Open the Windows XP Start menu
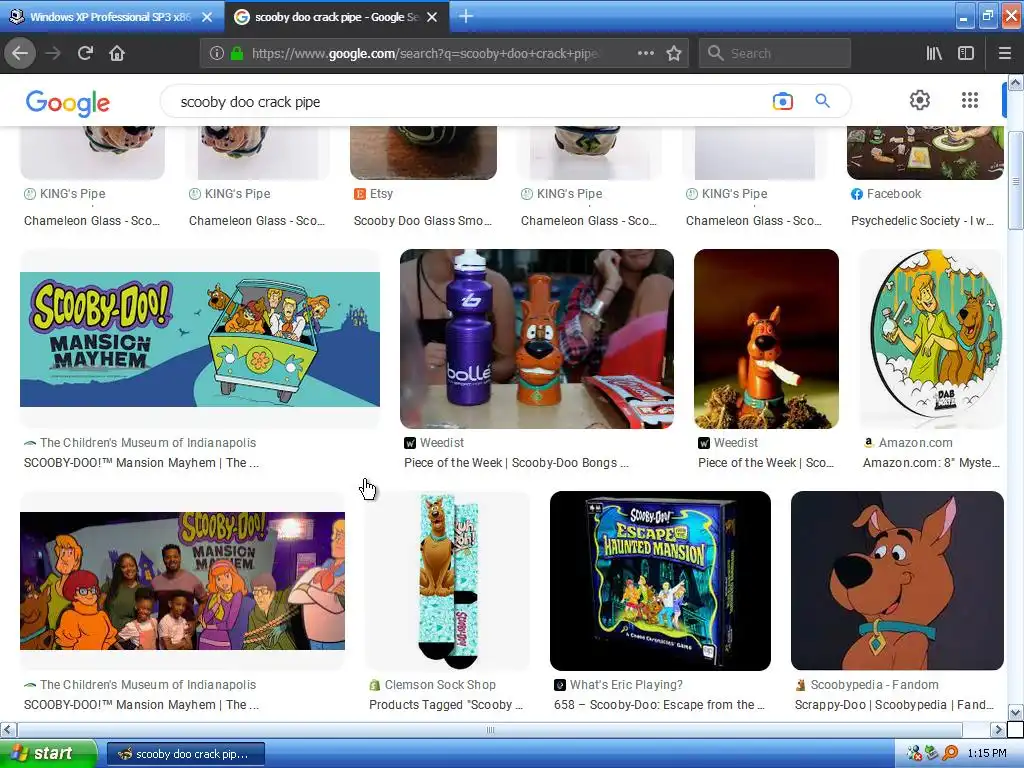This screenshot has width=1024, height=768. point(48,753)
